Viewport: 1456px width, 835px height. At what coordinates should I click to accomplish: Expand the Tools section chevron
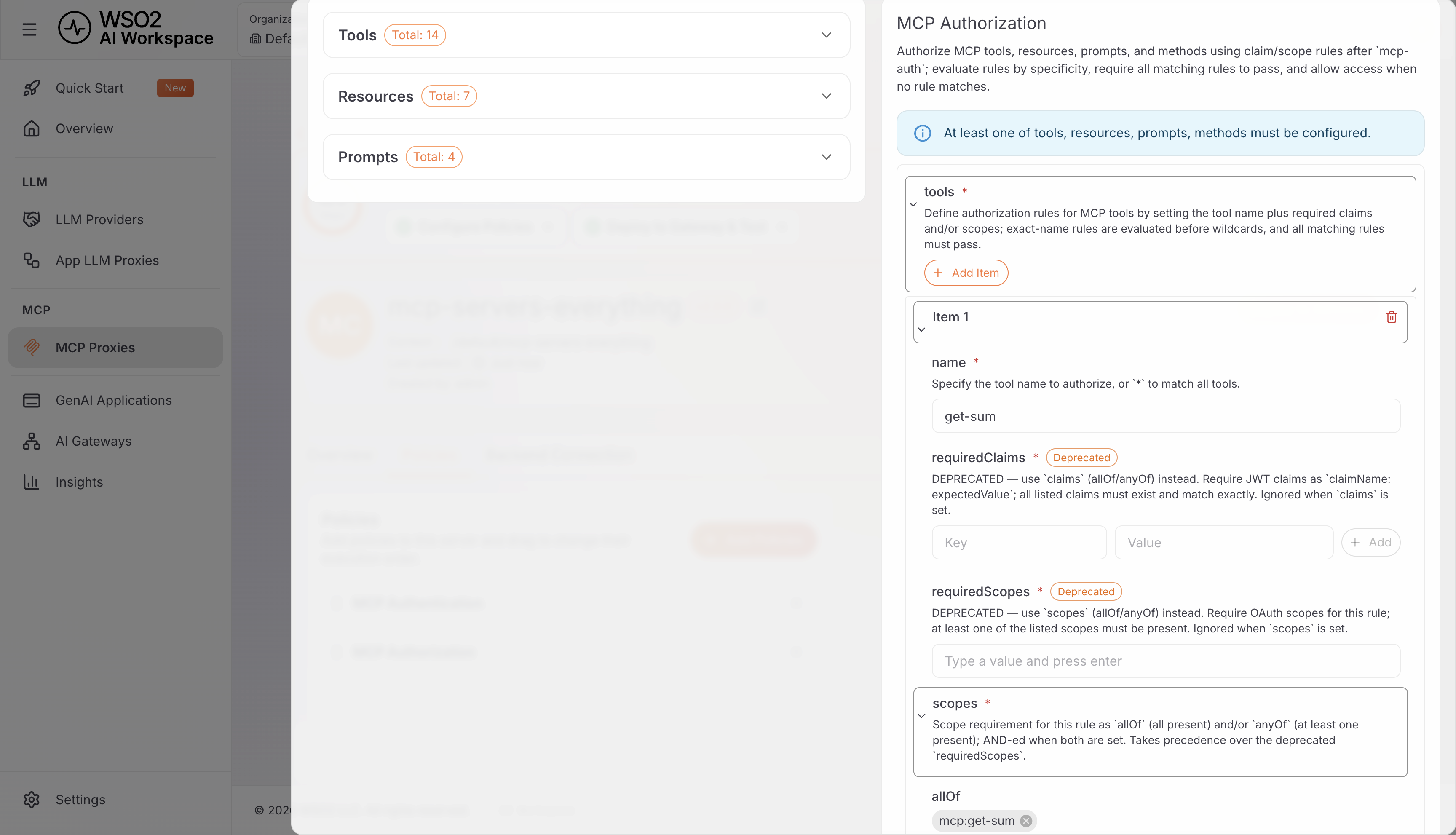coord(826,35)
